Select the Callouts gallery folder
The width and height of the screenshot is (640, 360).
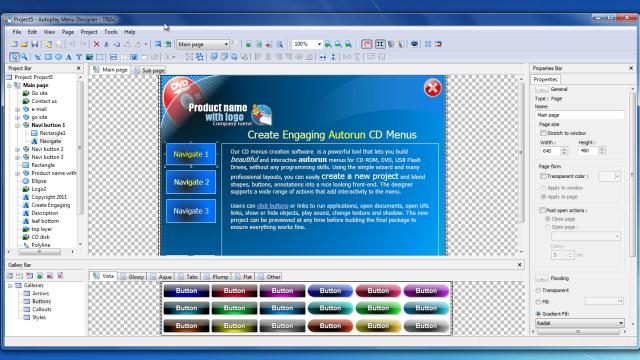tap(42, 309)
